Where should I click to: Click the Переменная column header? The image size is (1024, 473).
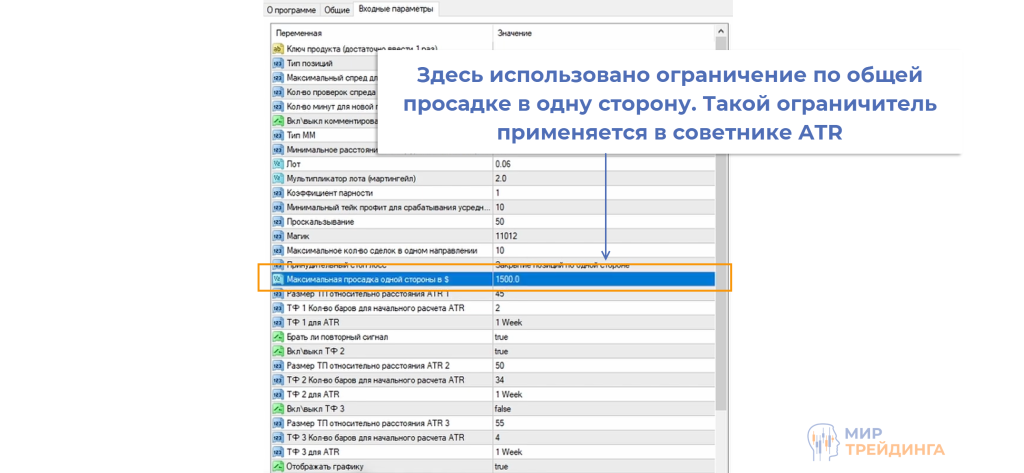tap(380, 33)
